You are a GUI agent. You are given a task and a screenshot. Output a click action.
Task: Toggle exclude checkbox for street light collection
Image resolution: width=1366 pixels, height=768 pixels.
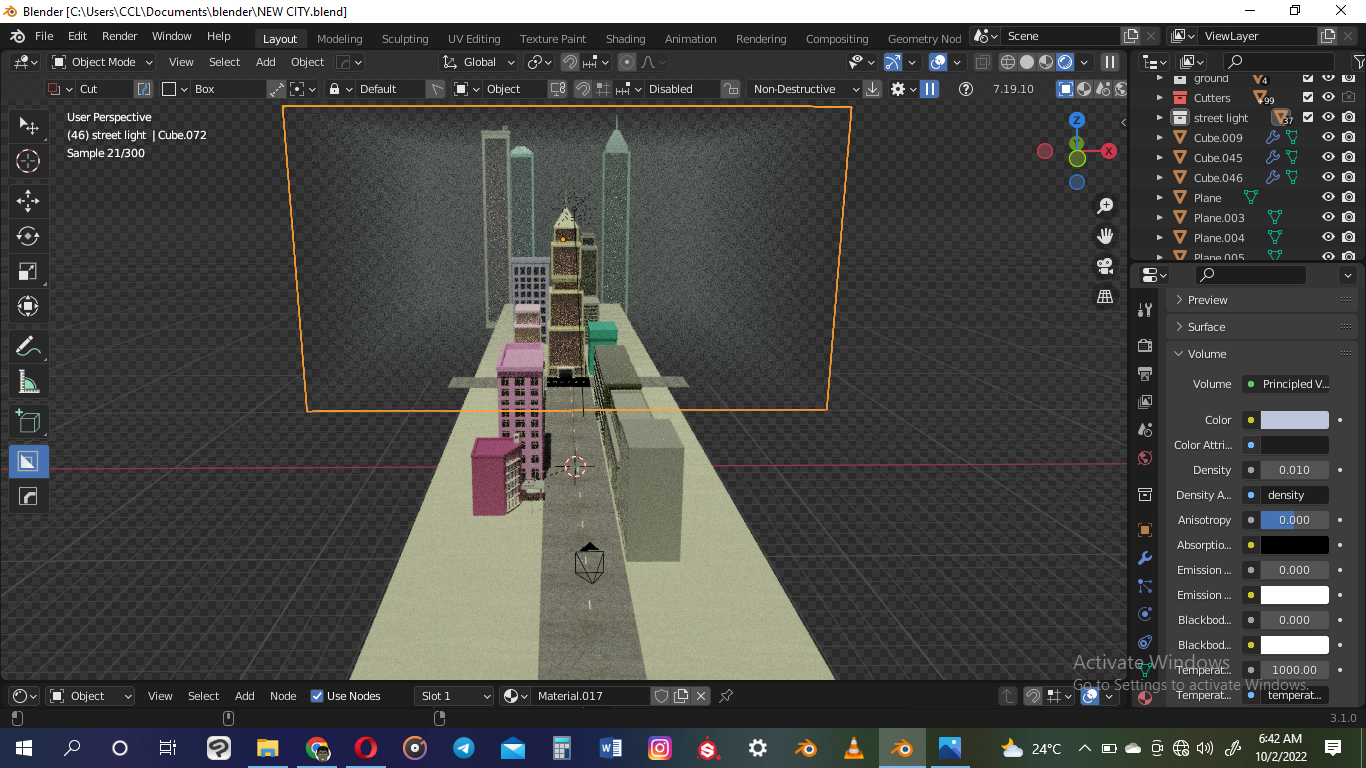1308,117
